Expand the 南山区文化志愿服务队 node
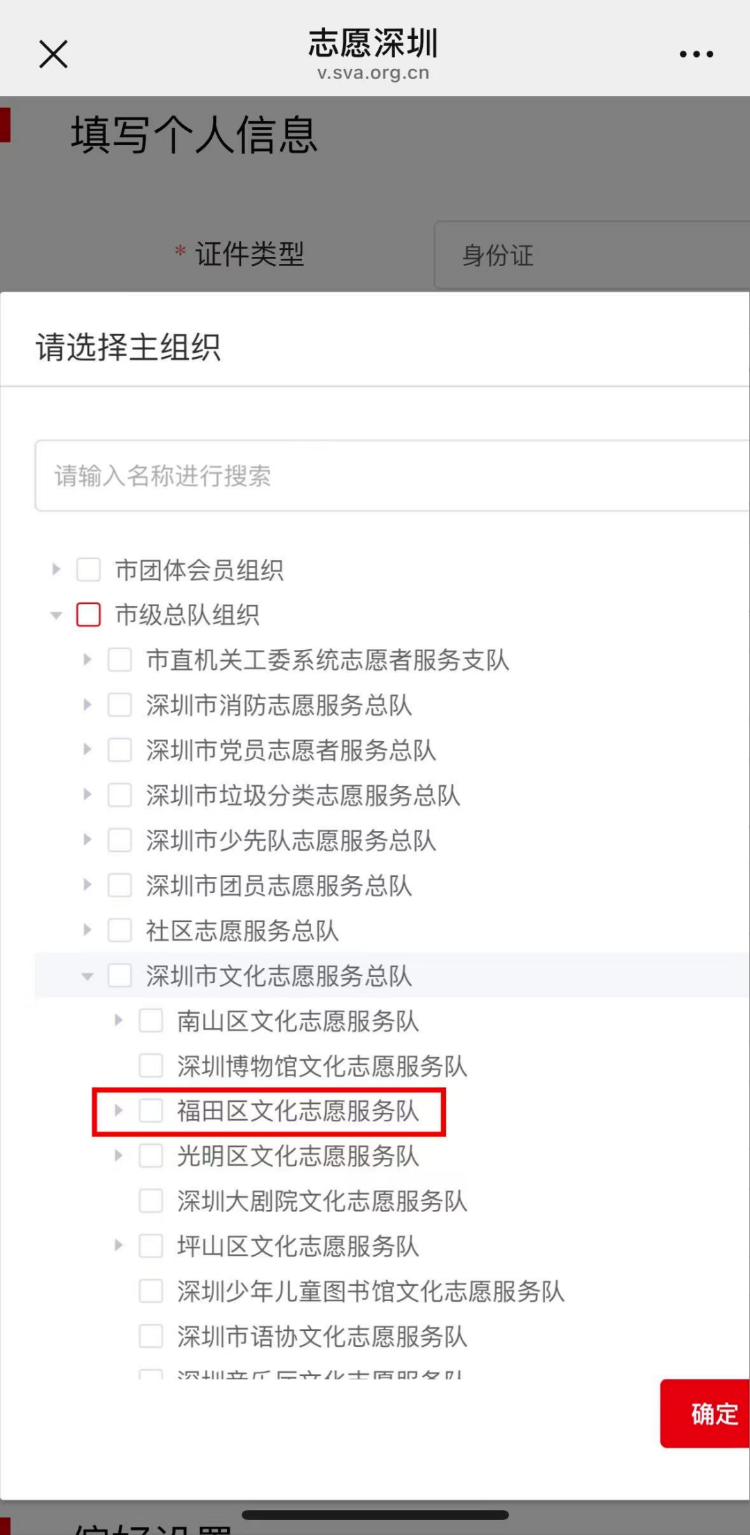Screen dimensions: 750x1535 [x=118, y=1020]
